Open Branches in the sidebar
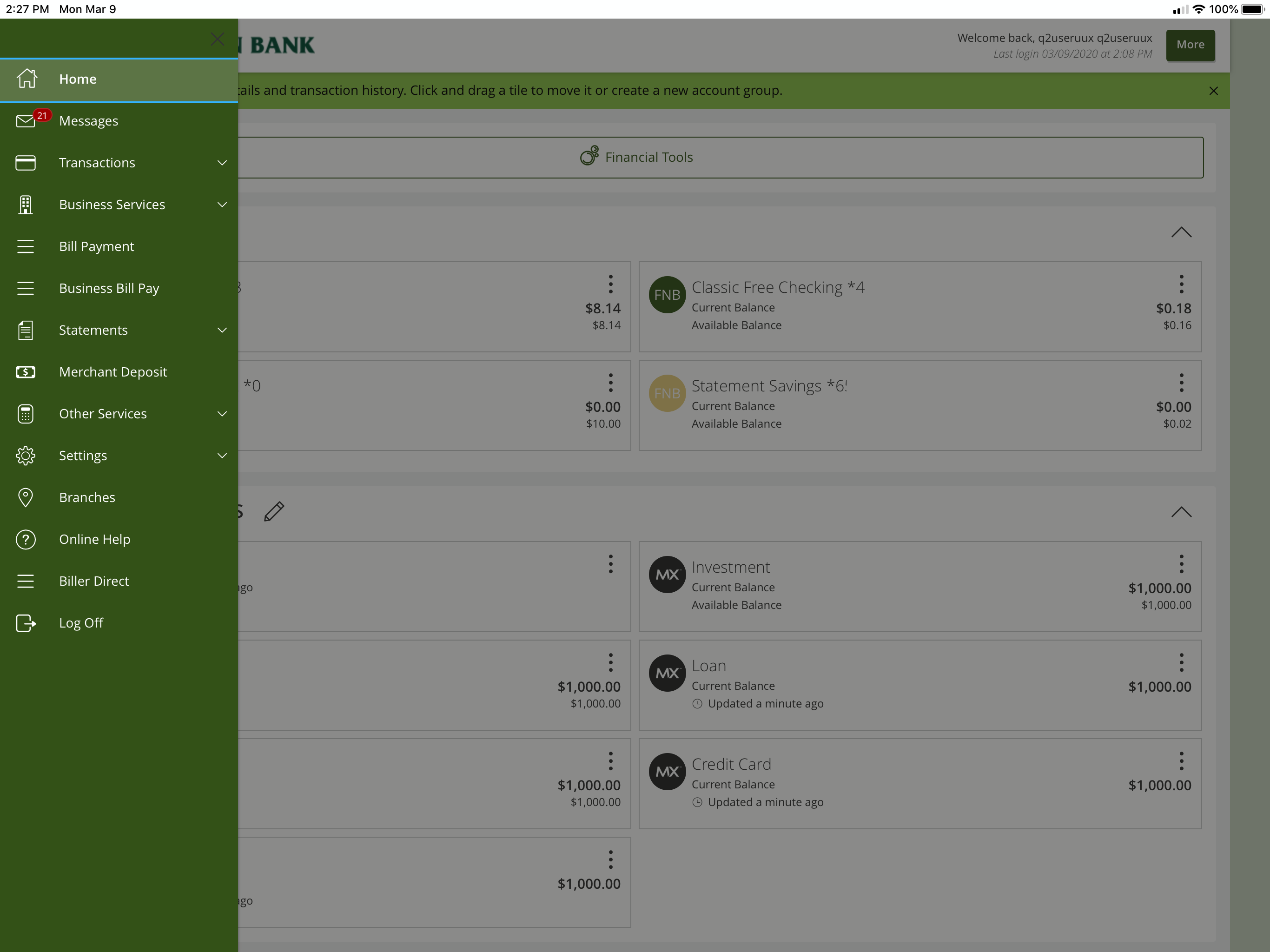1270x952 pixels. click(x=119, y=498)
